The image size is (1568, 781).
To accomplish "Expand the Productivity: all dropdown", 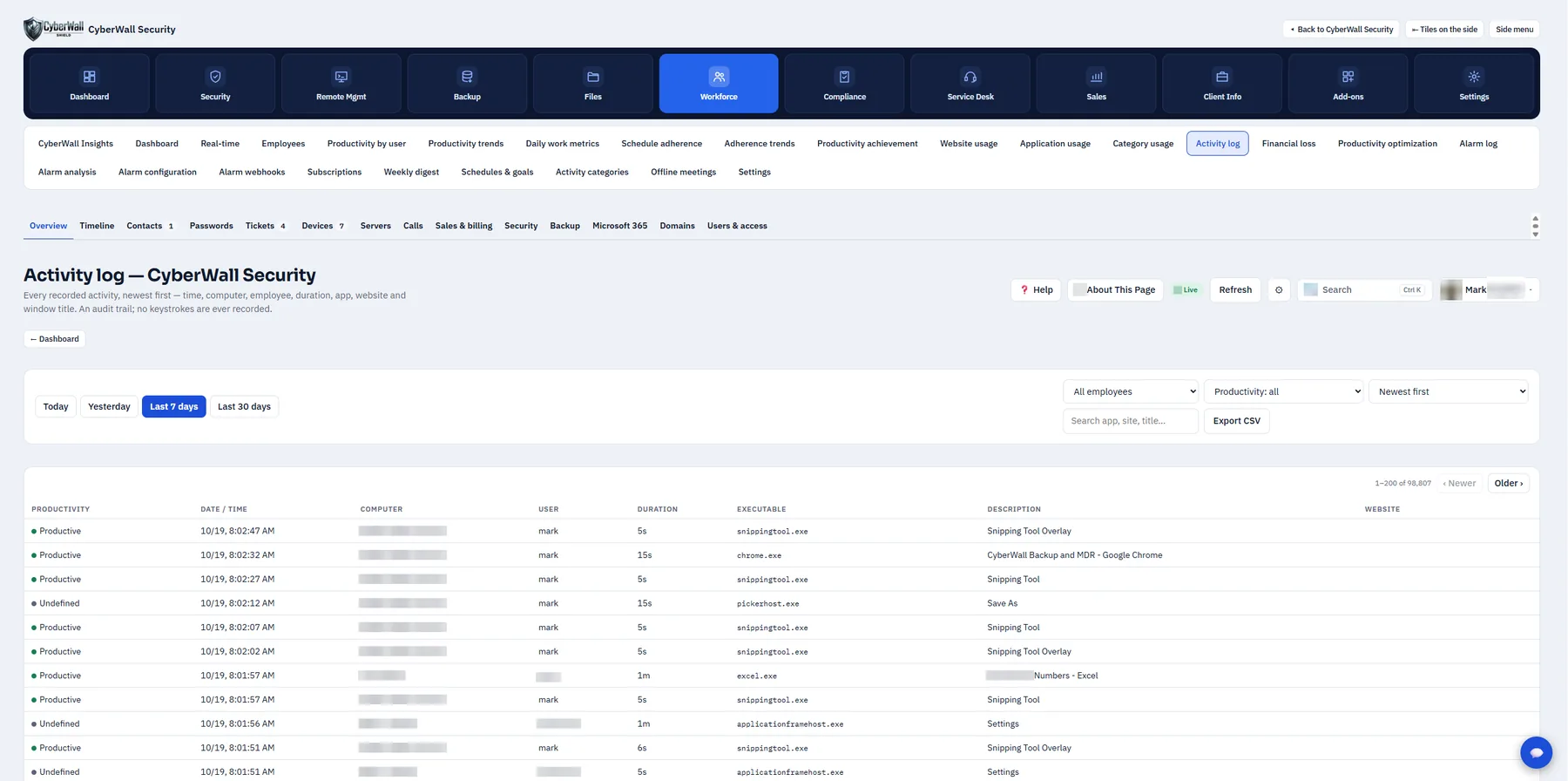I will click(x=1284, y=391).
